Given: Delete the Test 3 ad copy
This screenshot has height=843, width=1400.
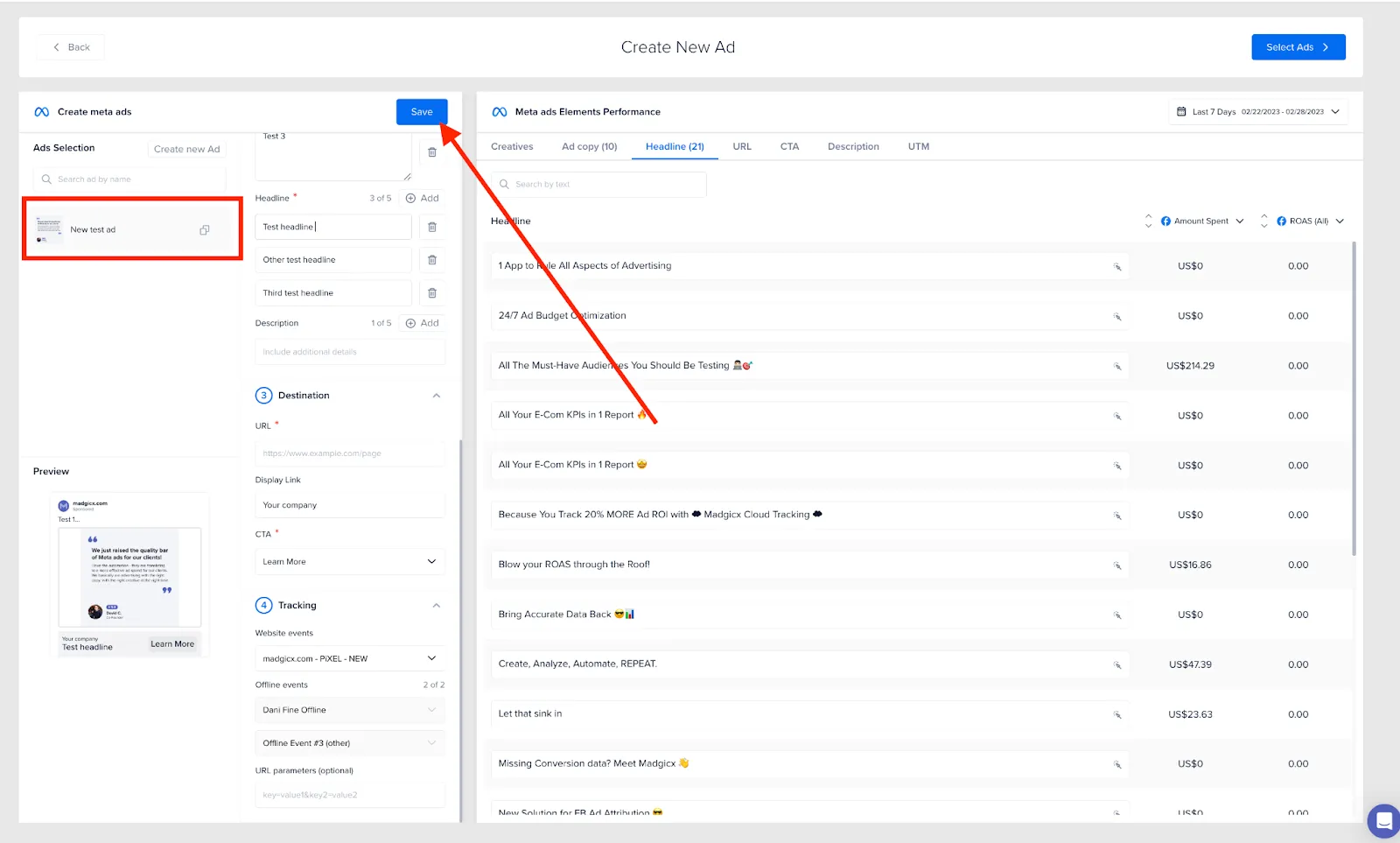Looking at the screenshot, I should (x=432, y=152).
